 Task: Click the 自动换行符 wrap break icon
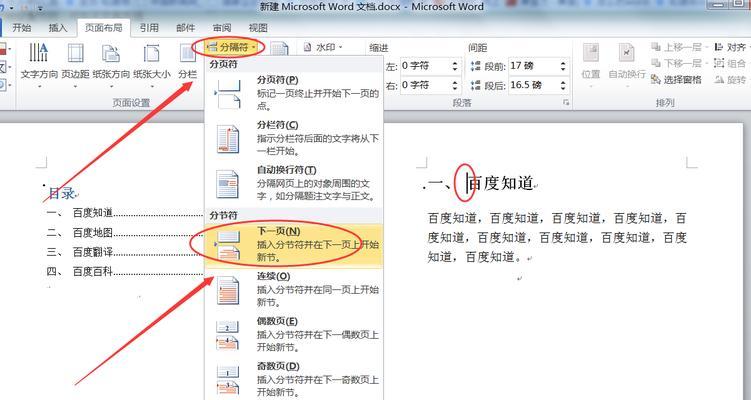click(x=228, y=184)
